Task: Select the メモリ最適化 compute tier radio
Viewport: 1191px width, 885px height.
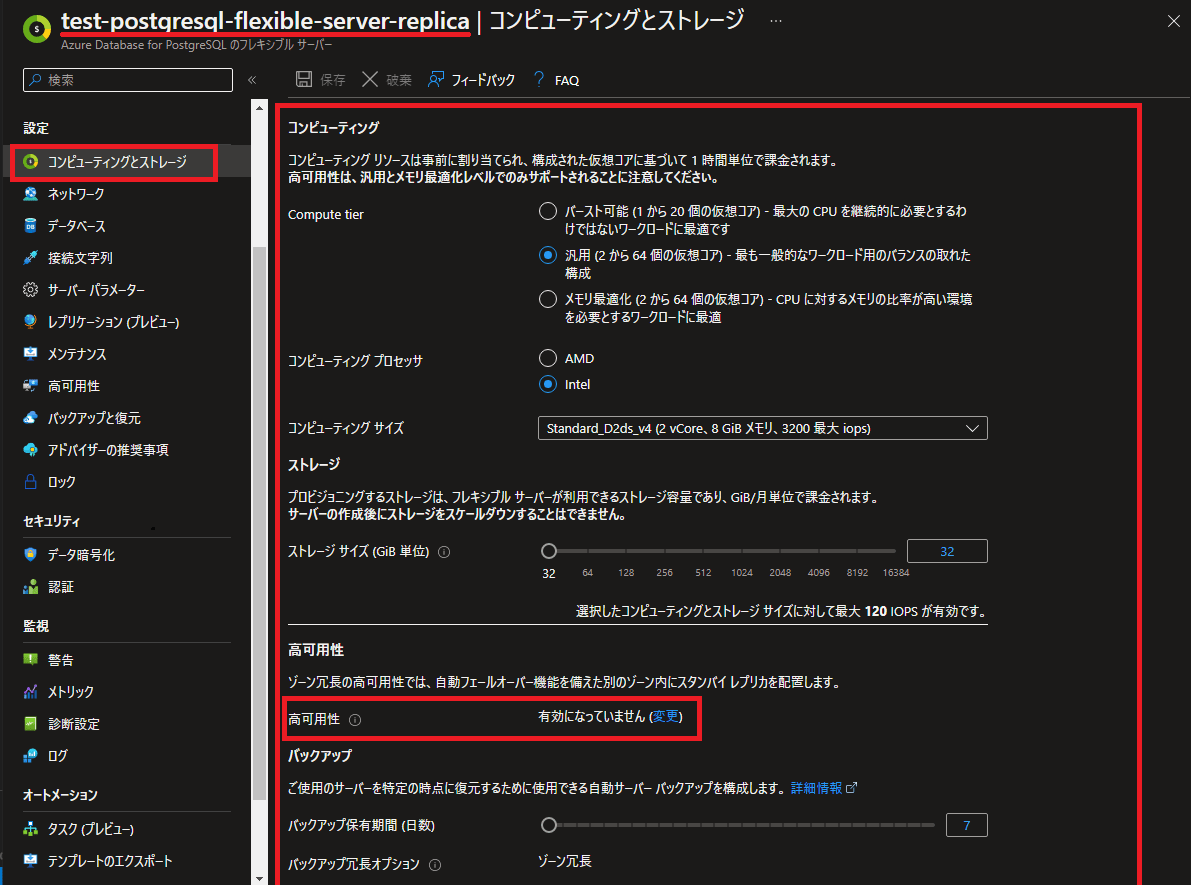Action: pos(548,299)
